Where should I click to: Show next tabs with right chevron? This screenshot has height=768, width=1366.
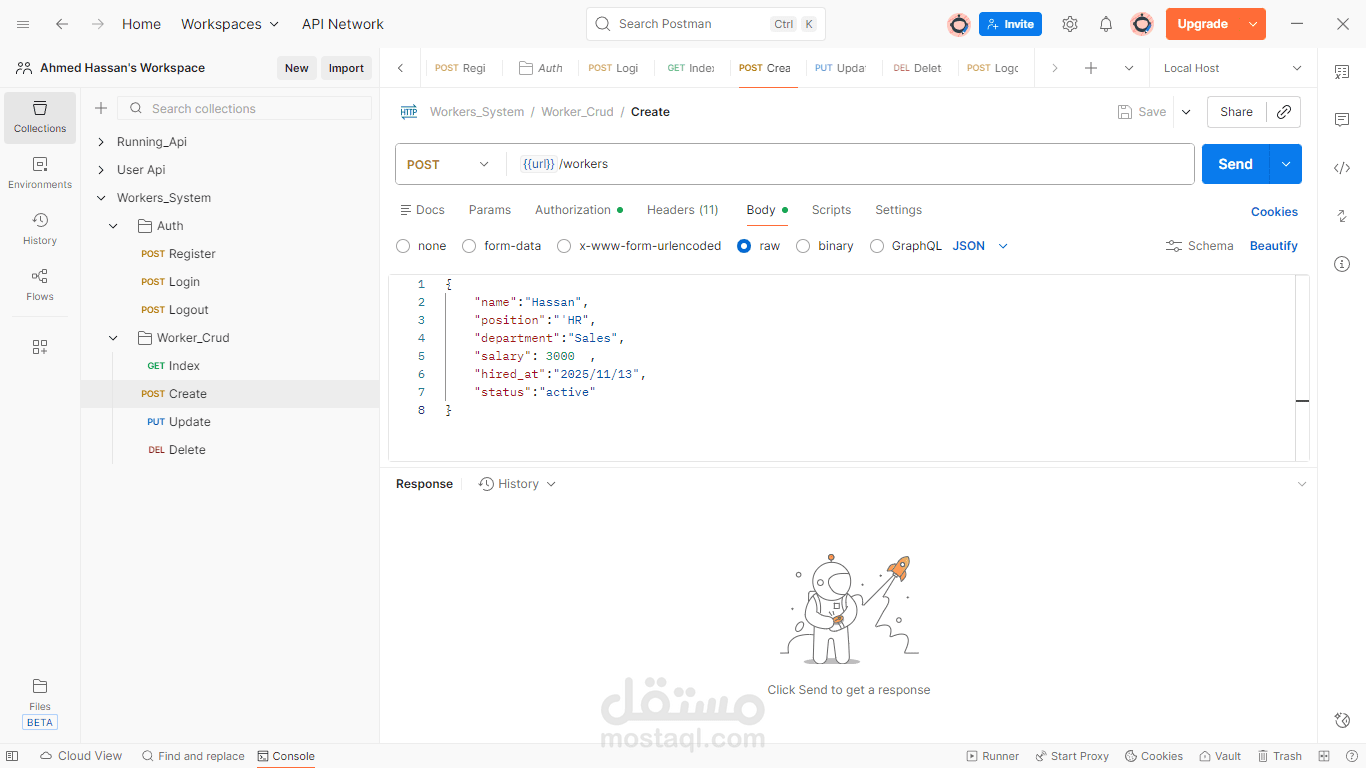click(1054, 68)
